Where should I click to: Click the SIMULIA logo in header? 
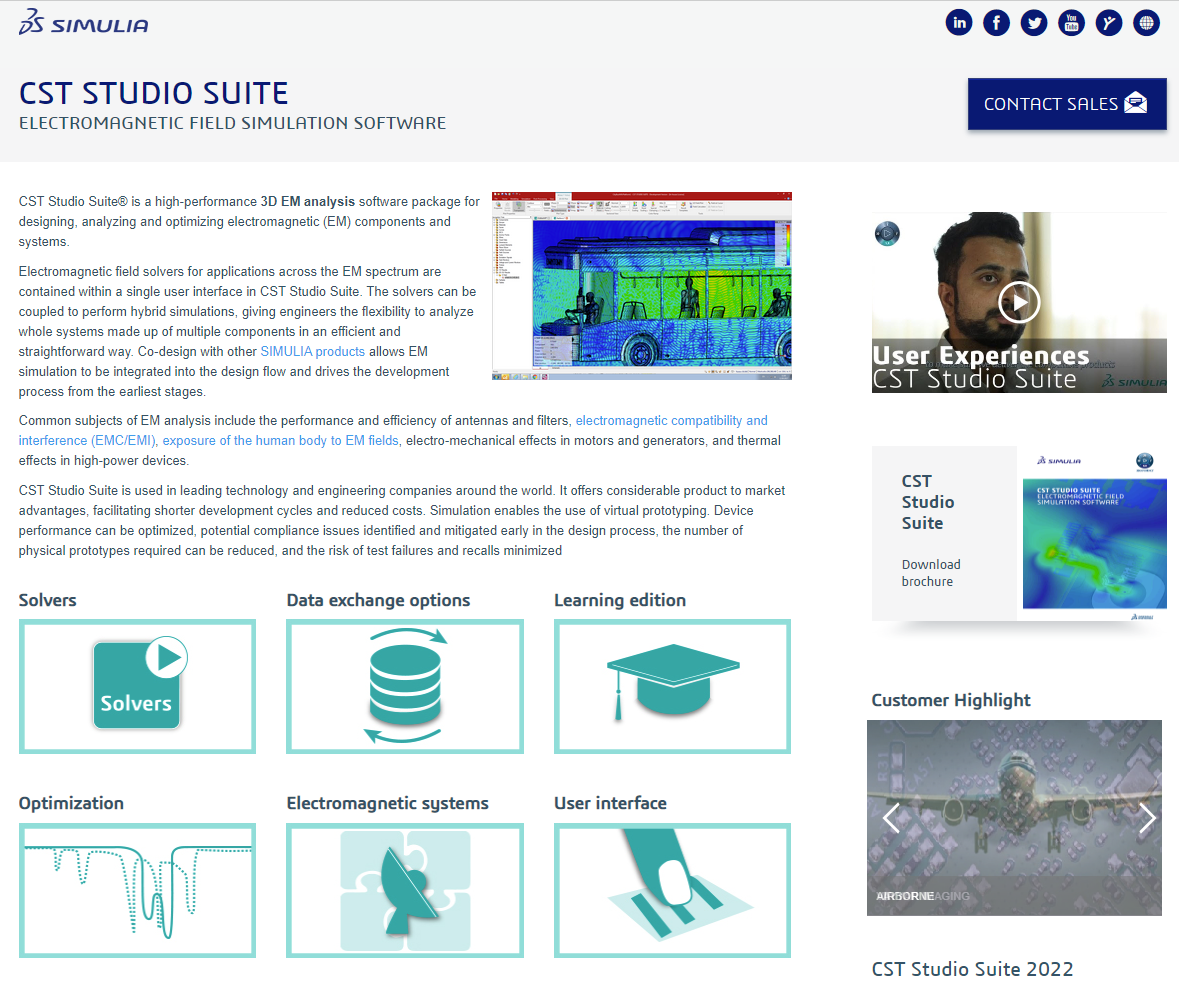[x=83, y=23]
